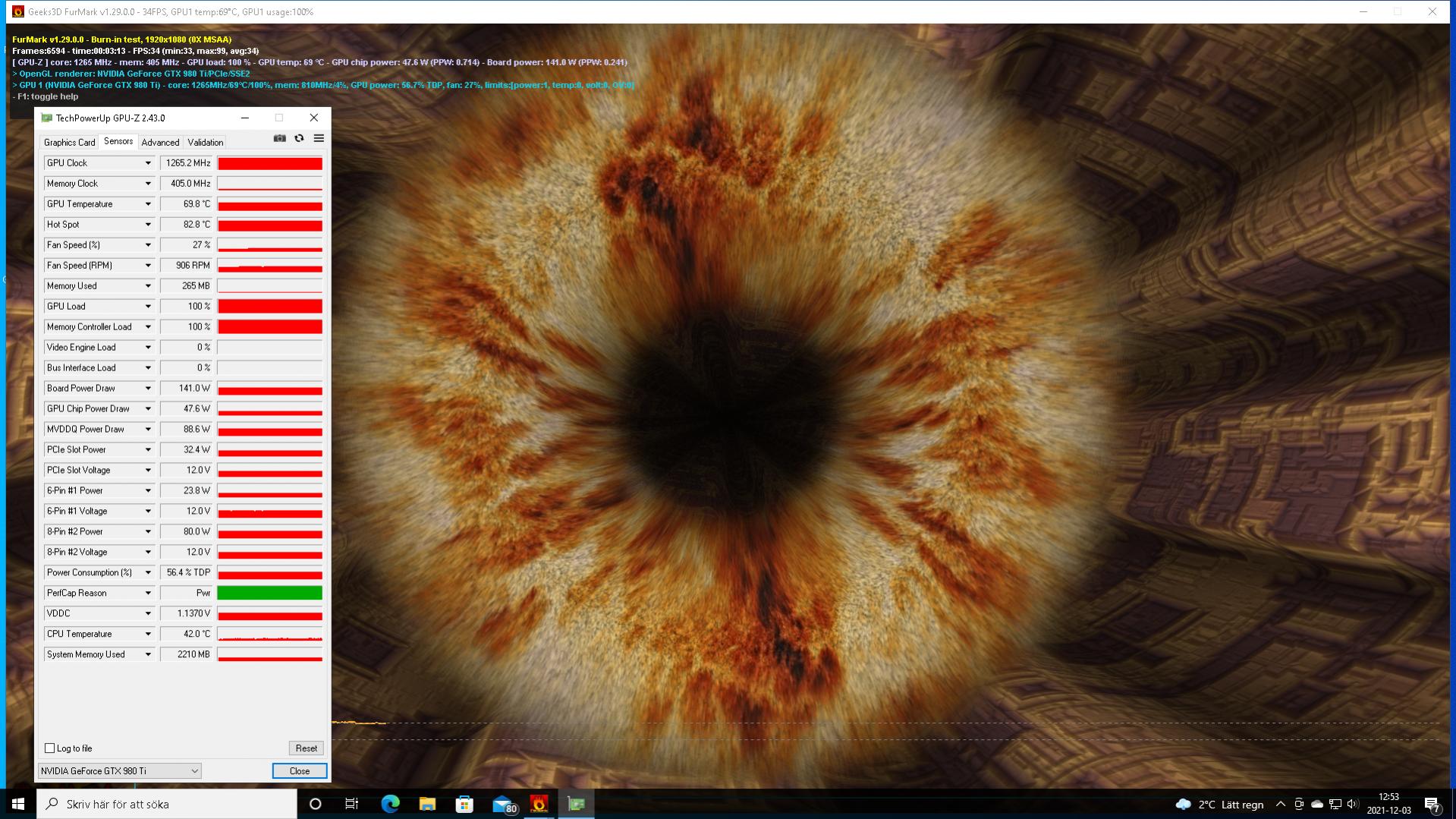Click the GPU-Z title bar app icon
Viewport: 1456px width, 819px height.
[x=47, y=118]
